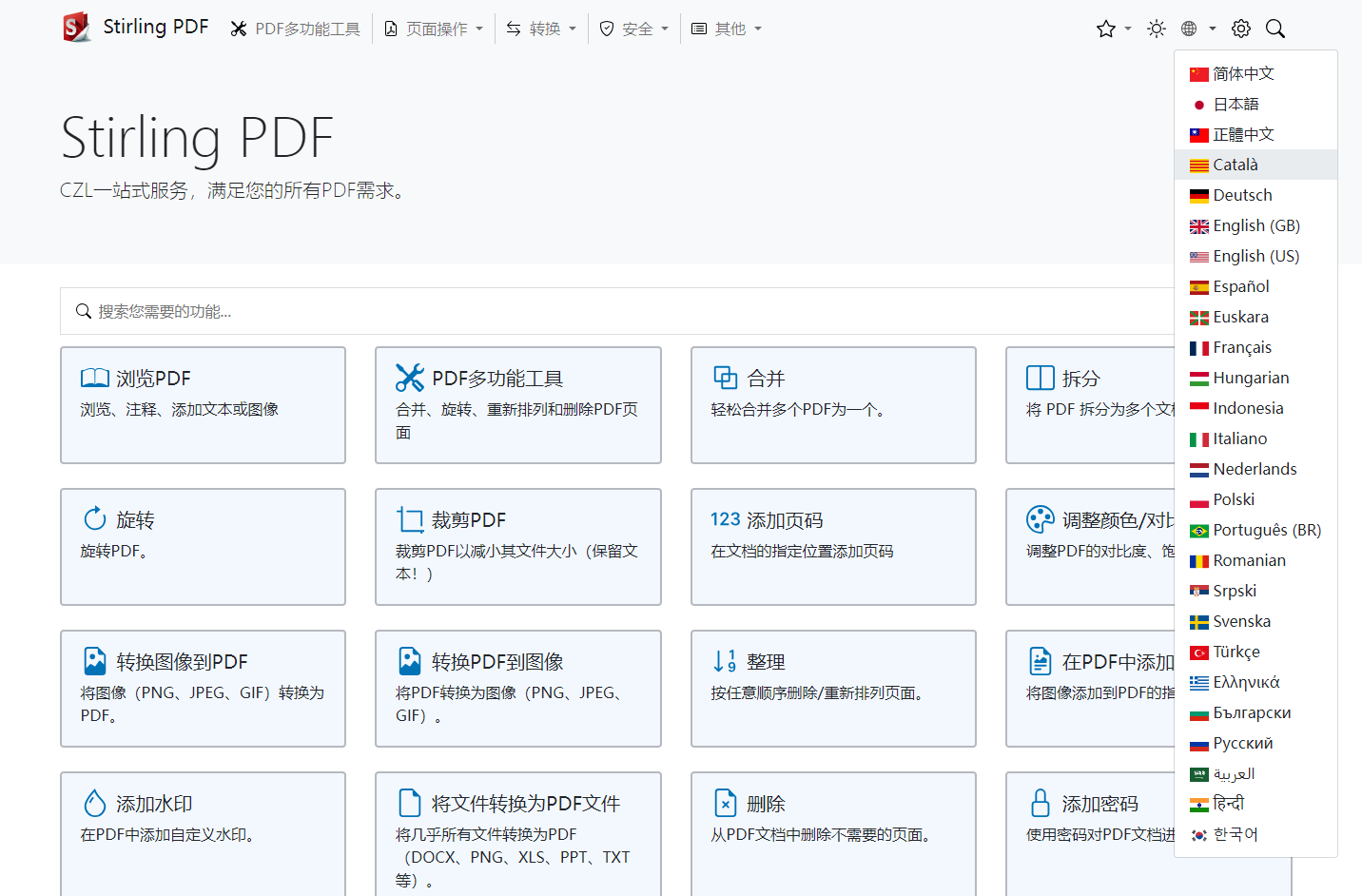Click the 转换图像到PDF image icon

coord(95,661)
